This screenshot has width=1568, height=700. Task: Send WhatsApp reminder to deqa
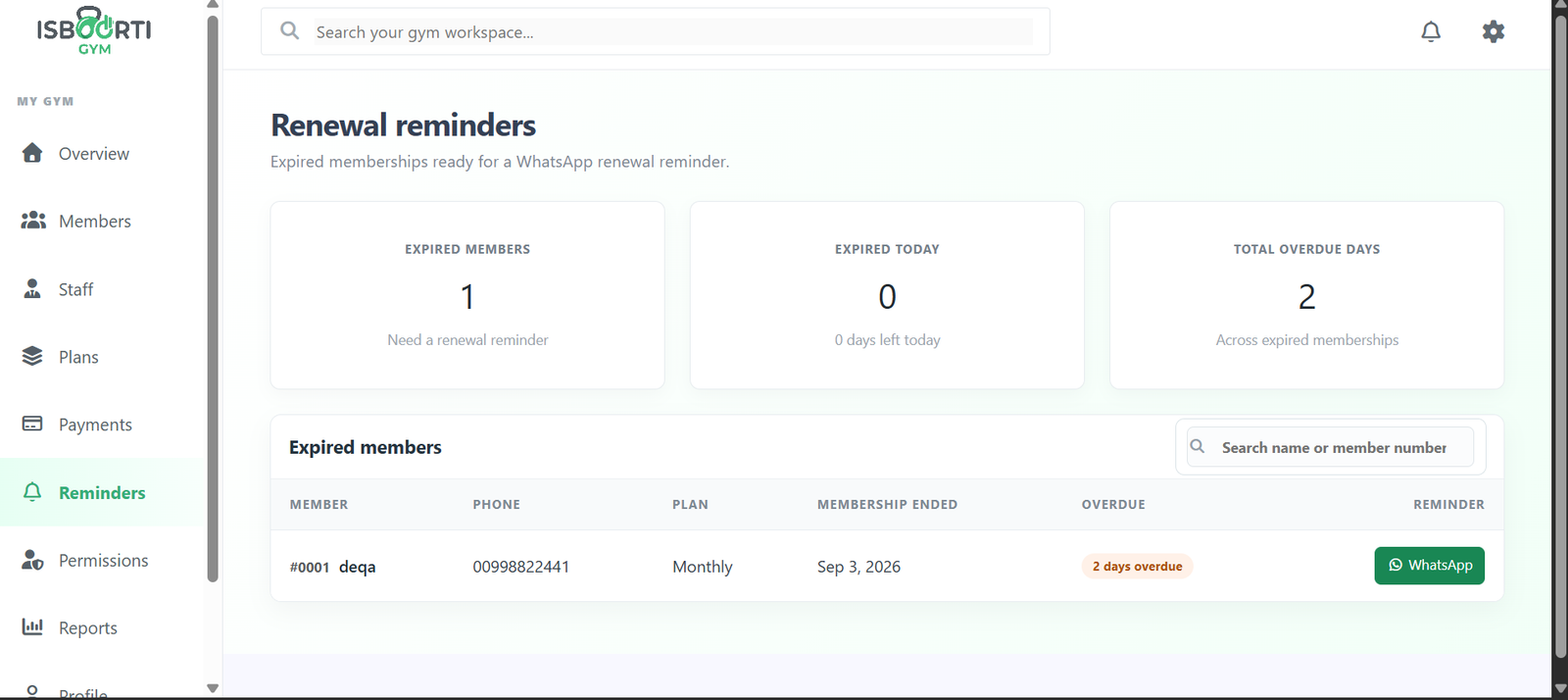1429,566
